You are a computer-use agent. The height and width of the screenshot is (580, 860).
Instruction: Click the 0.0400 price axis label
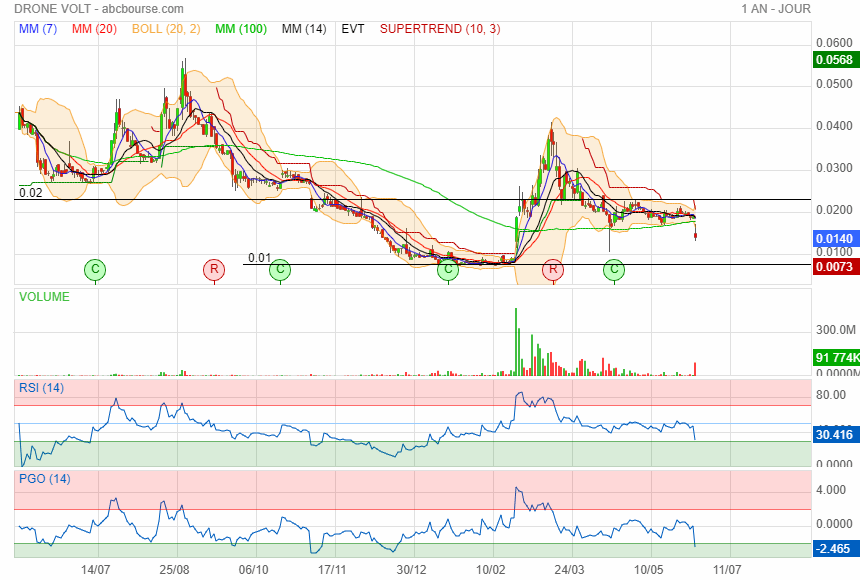coord(834,126)
